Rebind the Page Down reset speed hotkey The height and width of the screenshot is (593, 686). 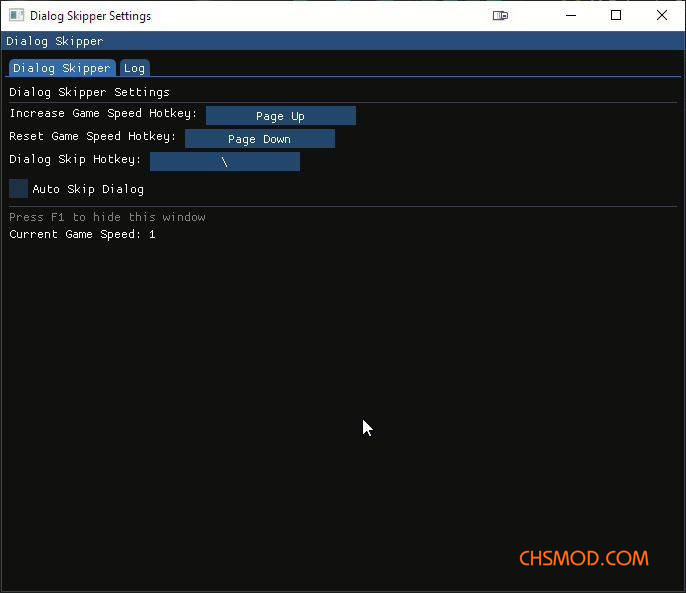[x=259, y=139]
